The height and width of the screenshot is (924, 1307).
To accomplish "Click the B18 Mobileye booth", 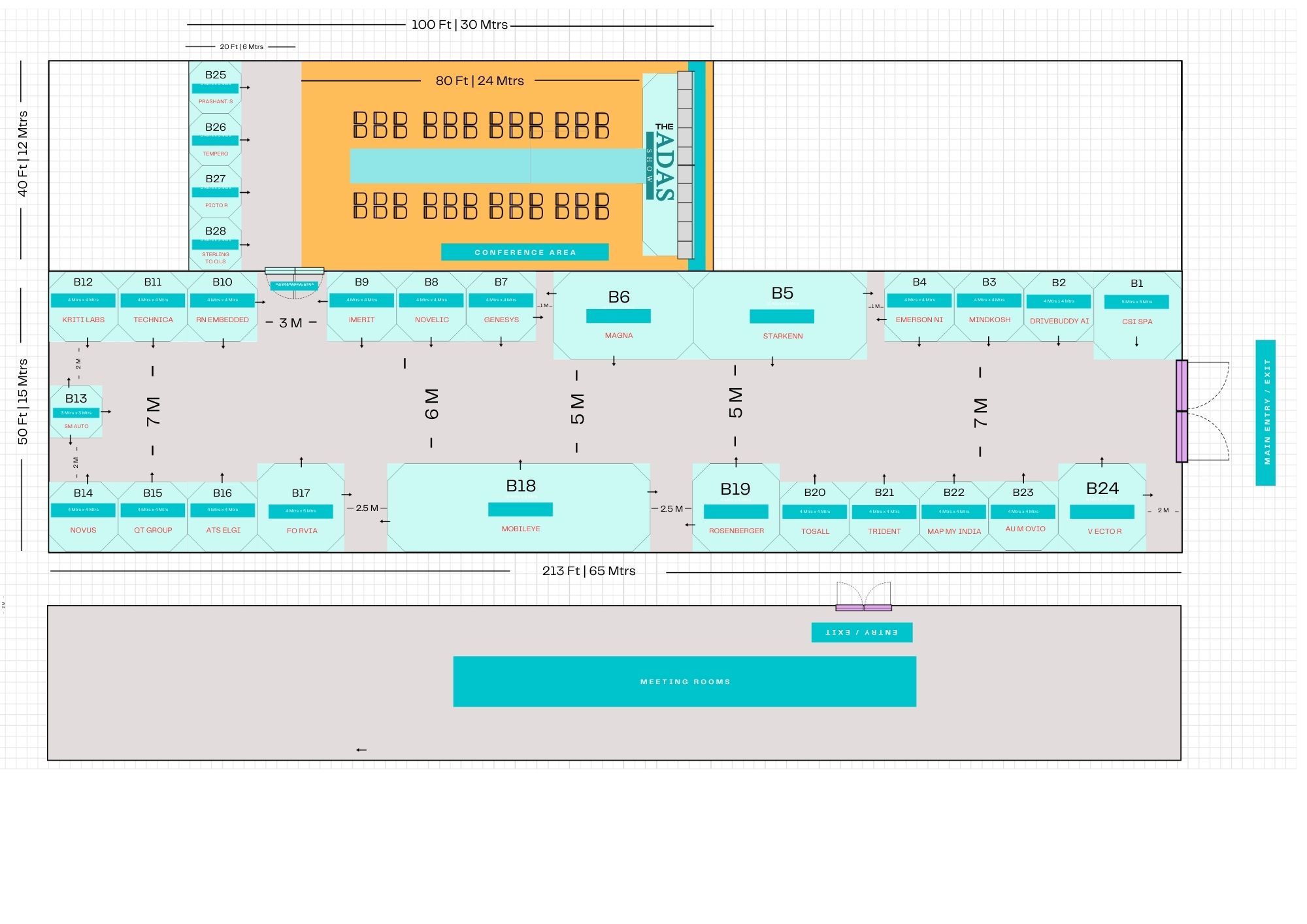I will coord(520,508).
